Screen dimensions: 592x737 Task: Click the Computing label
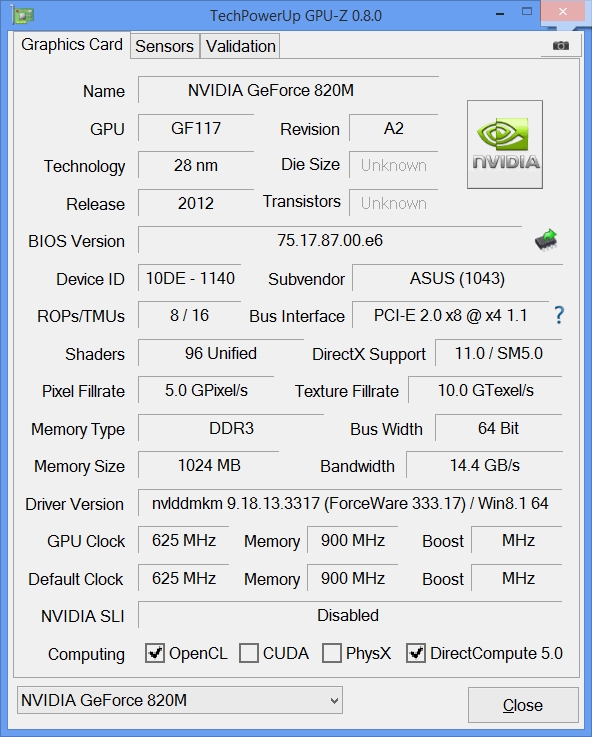pos(86,654)
